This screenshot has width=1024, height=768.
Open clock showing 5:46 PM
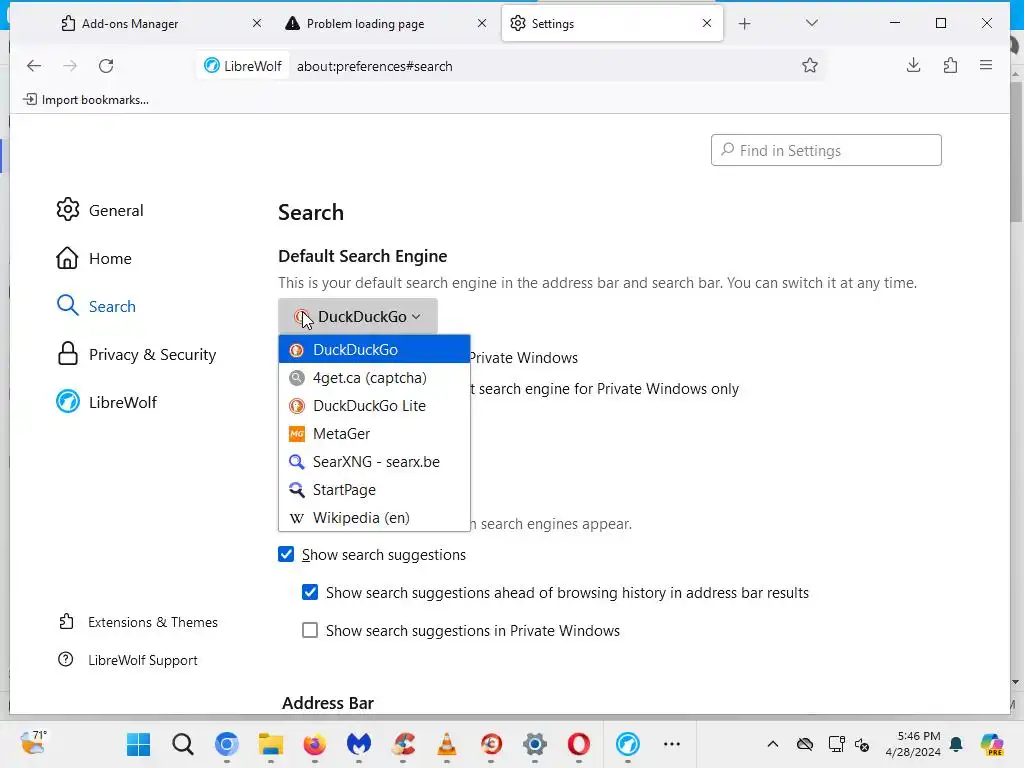[x=913, y=744]
